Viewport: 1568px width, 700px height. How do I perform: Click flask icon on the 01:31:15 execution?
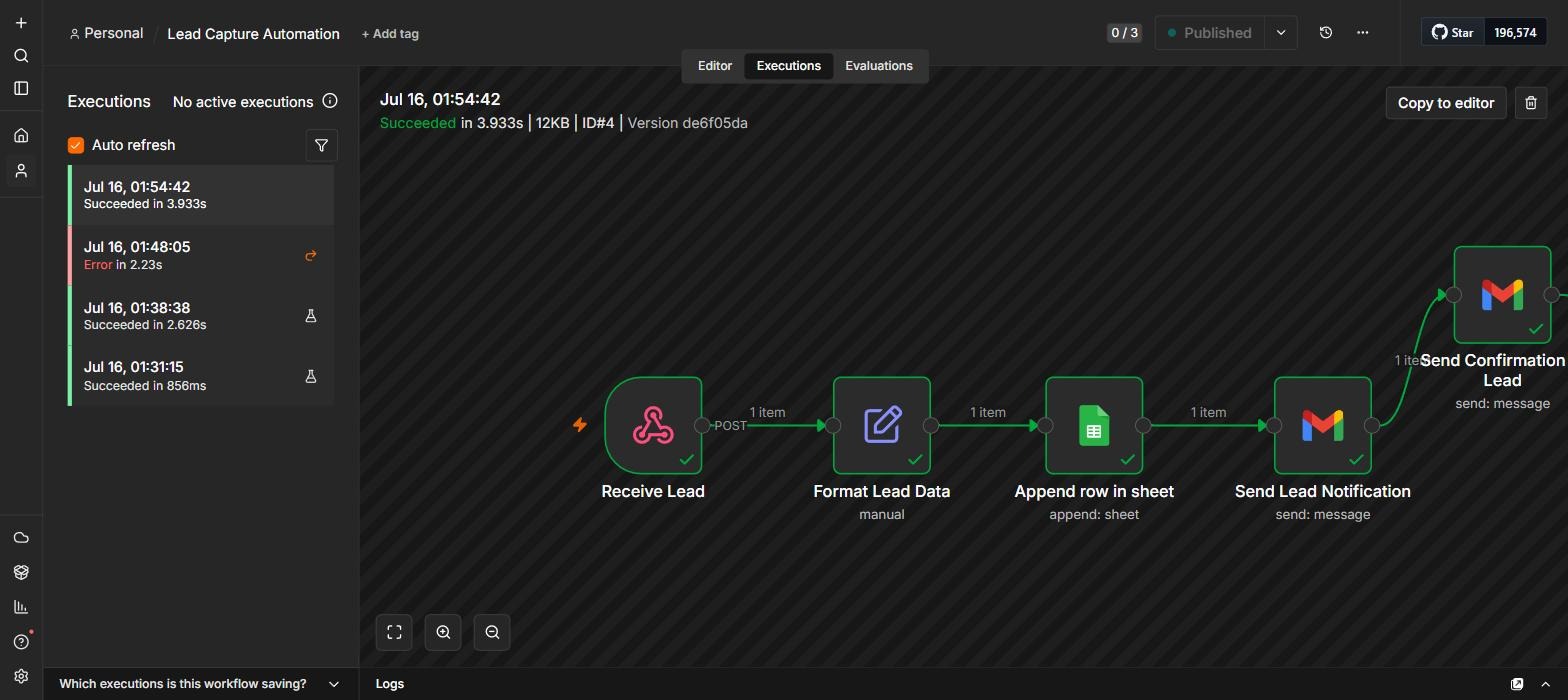tap(311, 376)
